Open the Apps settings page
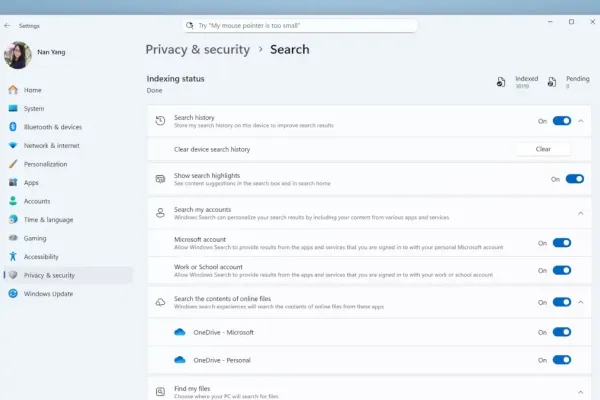Screen dimensions: 600x400 pos(31,183)
